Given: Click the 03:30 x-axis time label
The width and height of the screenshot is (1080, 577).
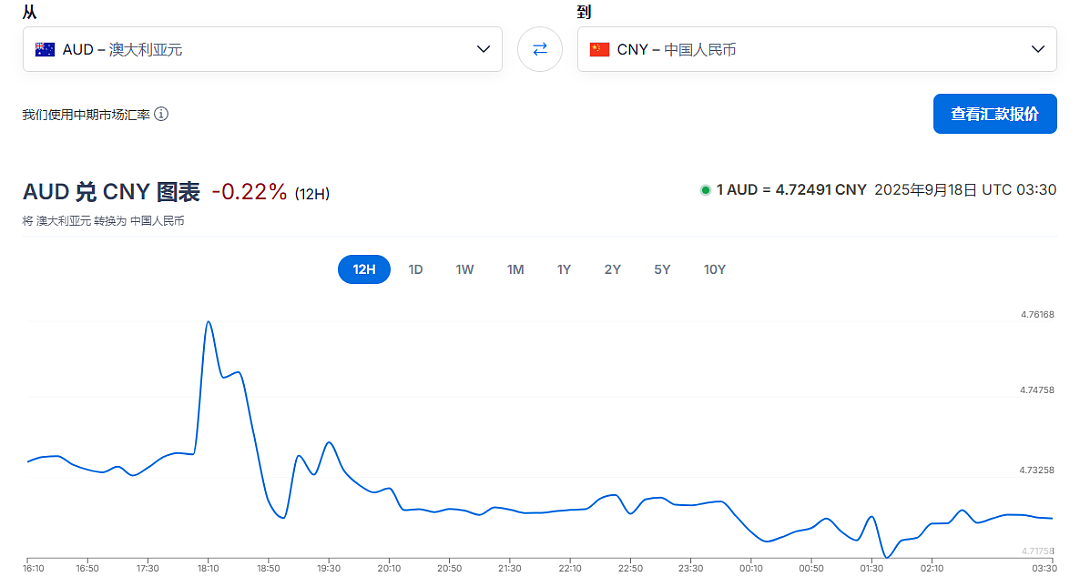Looking at the screenshot, I should click(x=1044, y=569).
